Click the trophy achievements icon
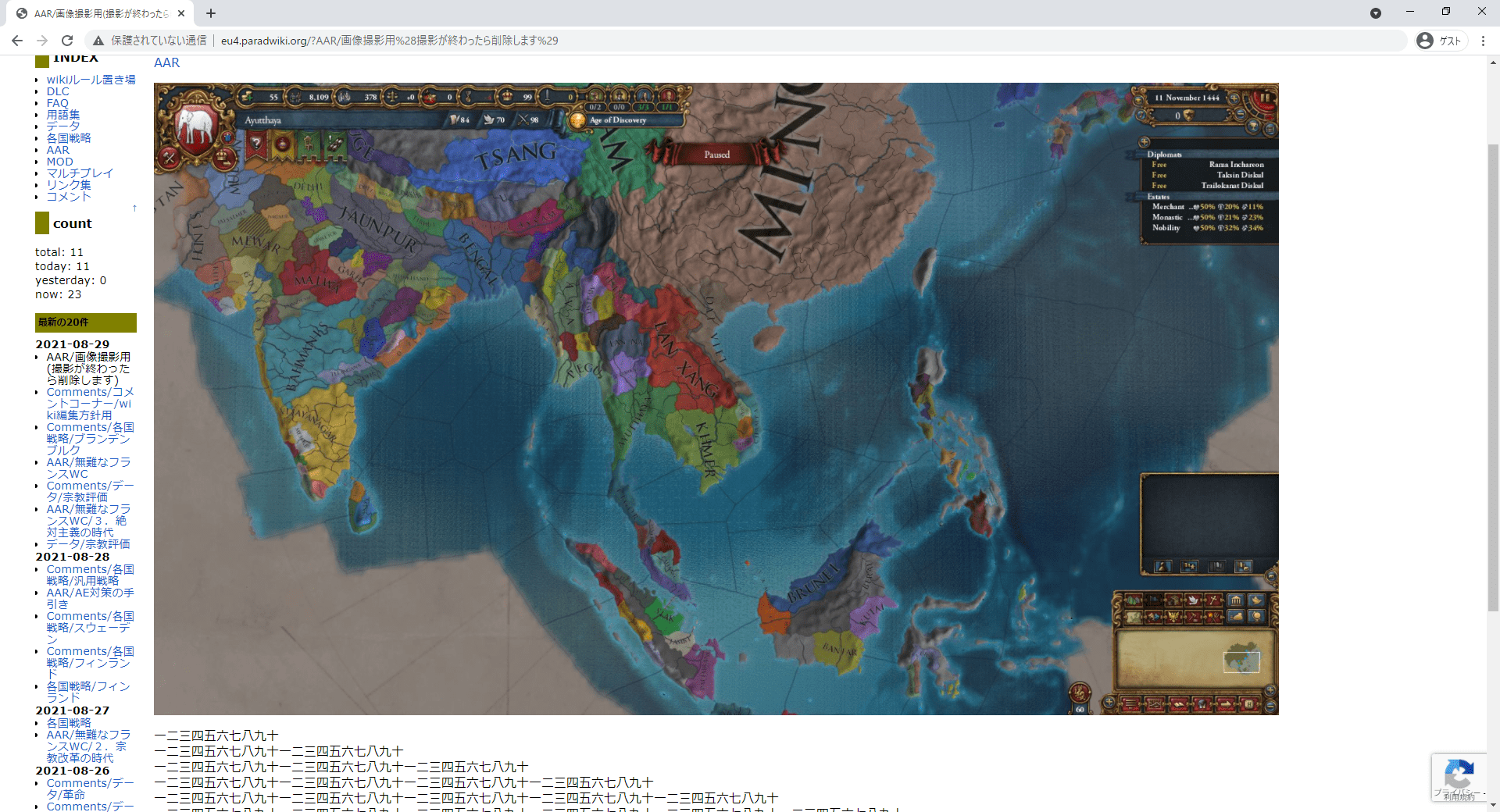The image size is (1500, 812). pos(1253,126)
